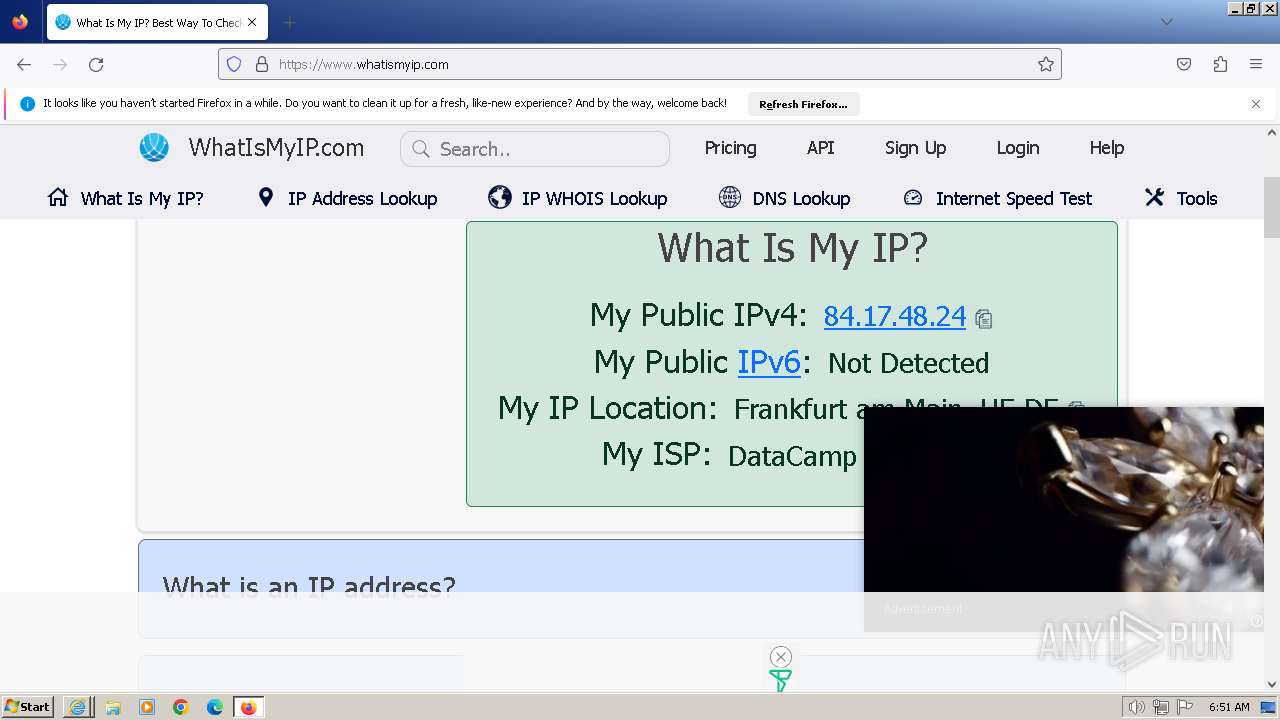Open a new browser tab
Image resolution: width=1280 pixels, height=720 pixels.
[x=289, y=22]
